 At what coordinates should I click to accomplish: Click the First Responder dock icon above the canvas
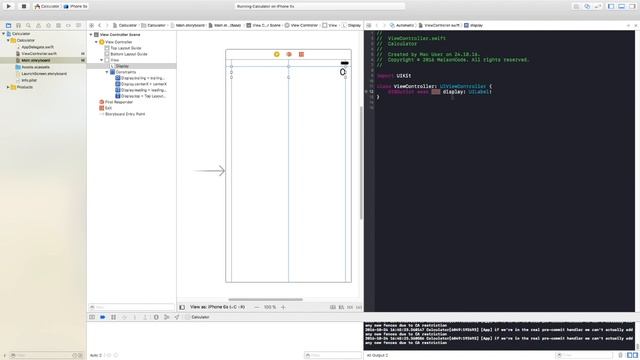289,54
